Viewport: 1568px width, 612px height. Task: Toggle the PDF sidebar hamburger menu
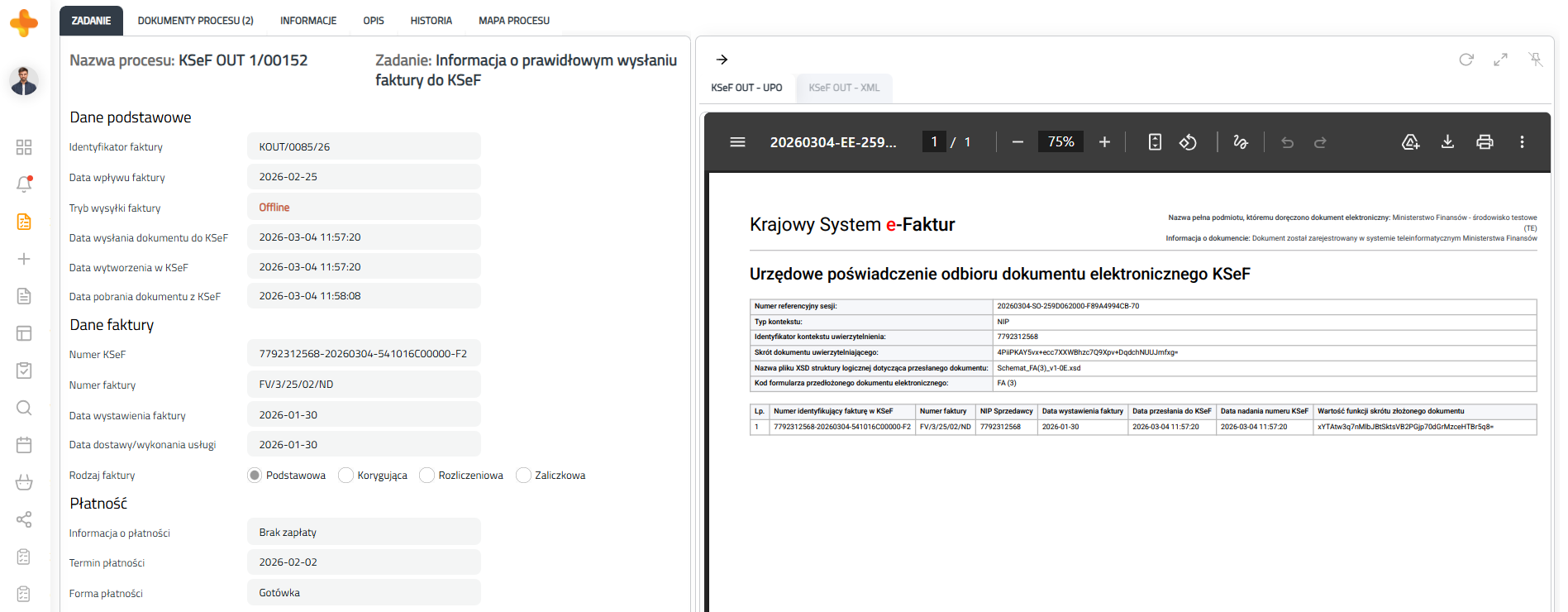coord(737,142)
